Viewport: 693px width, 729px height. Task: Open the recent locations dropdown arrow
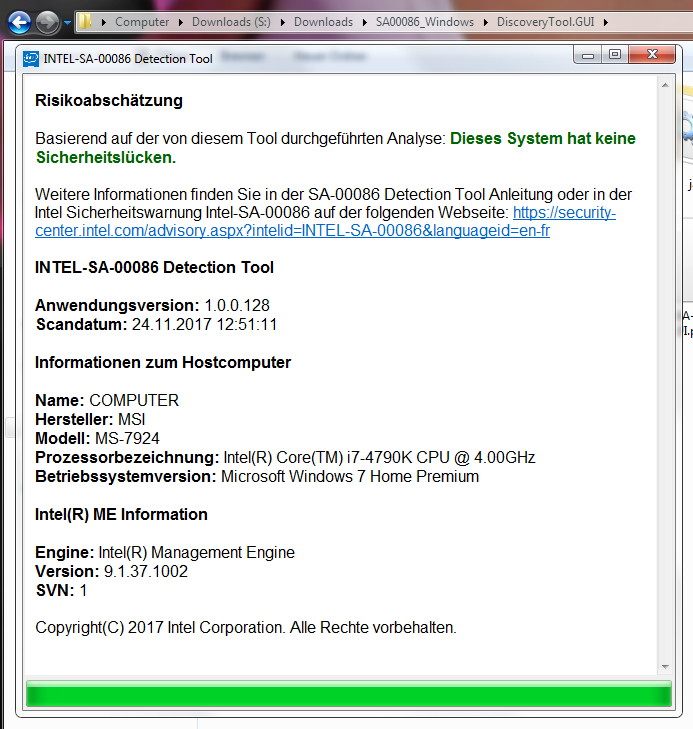(x=67, y=22)
